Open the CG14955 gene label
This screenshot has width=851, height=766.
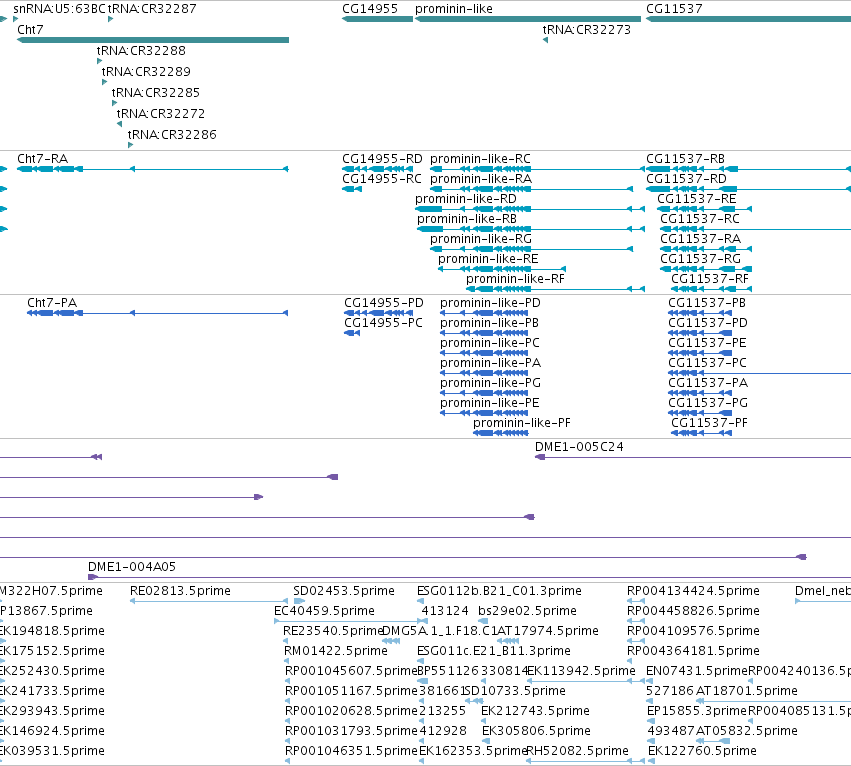[x=370, y=9]
